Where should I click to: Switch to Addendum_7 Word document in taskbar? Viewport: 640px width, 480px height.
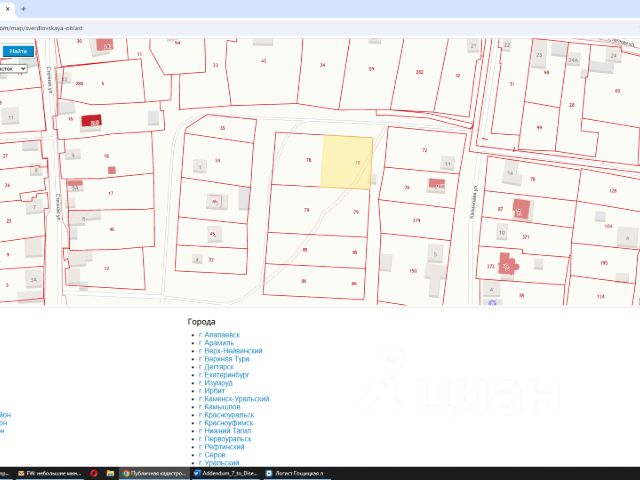pyautogui.click(x=226, y=473)
